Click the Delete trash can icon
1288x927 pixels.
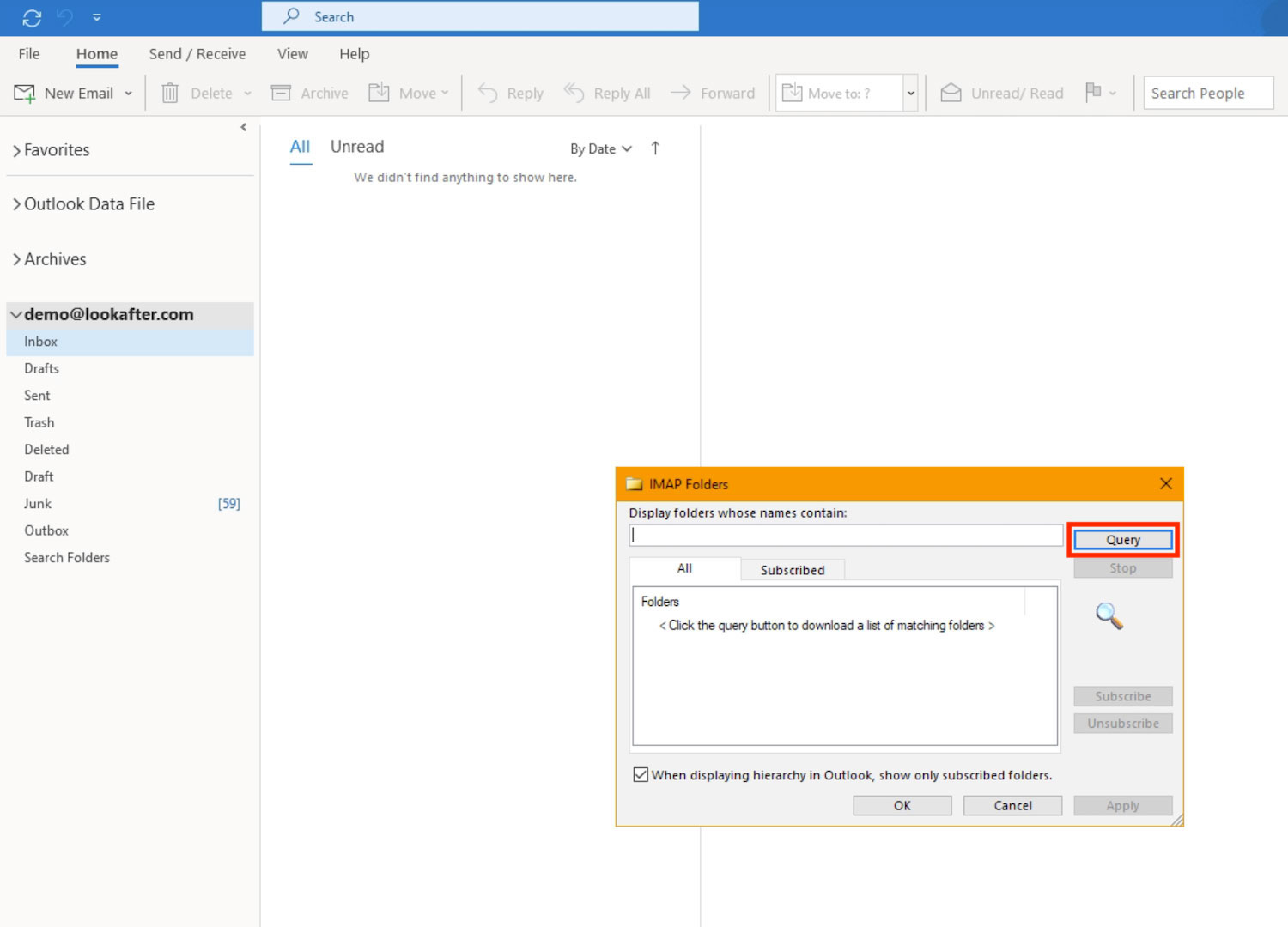point(170,93)
